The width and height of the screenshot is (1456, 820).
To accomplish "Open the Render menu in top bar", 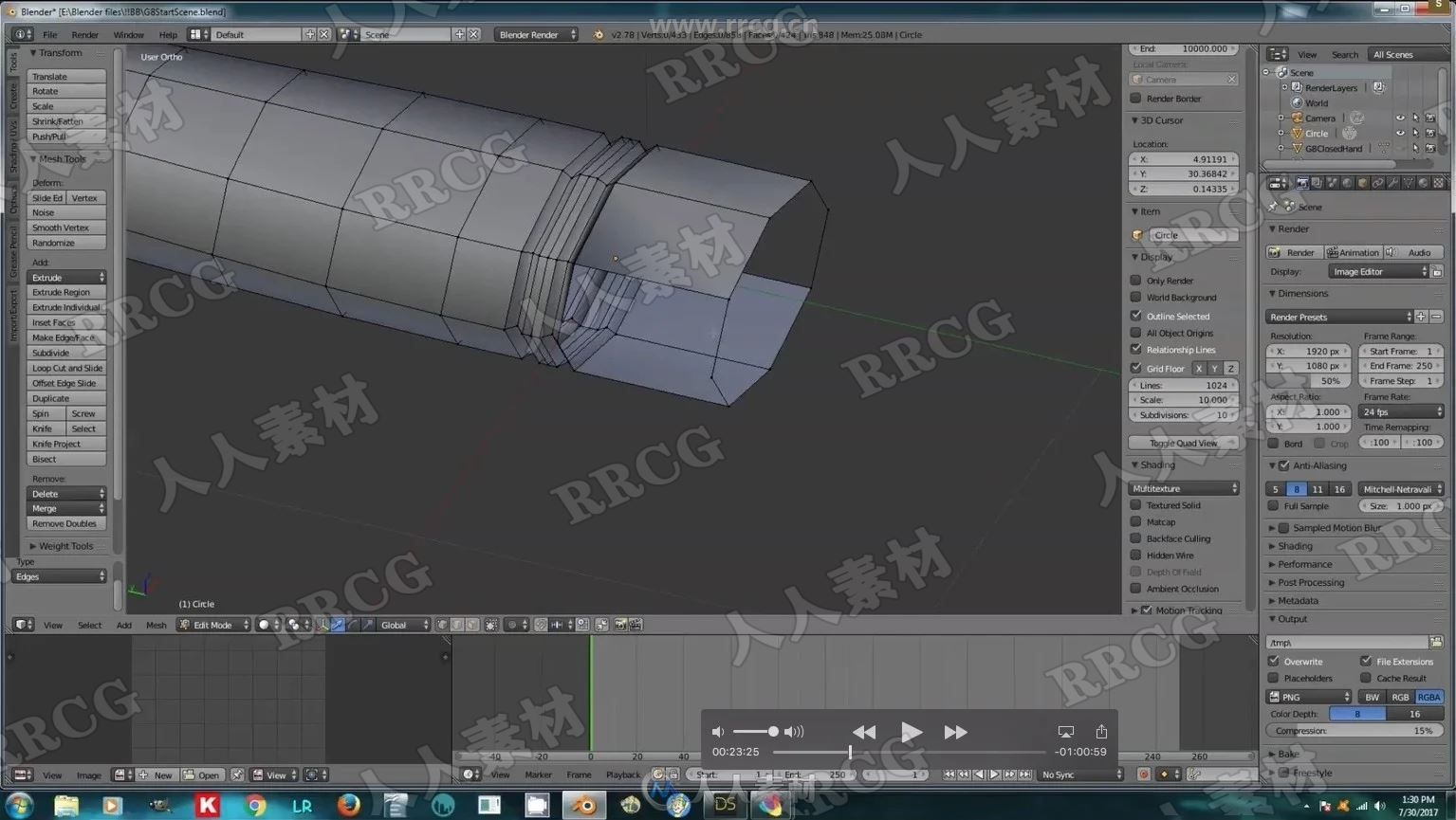I will tap(84, 34).
